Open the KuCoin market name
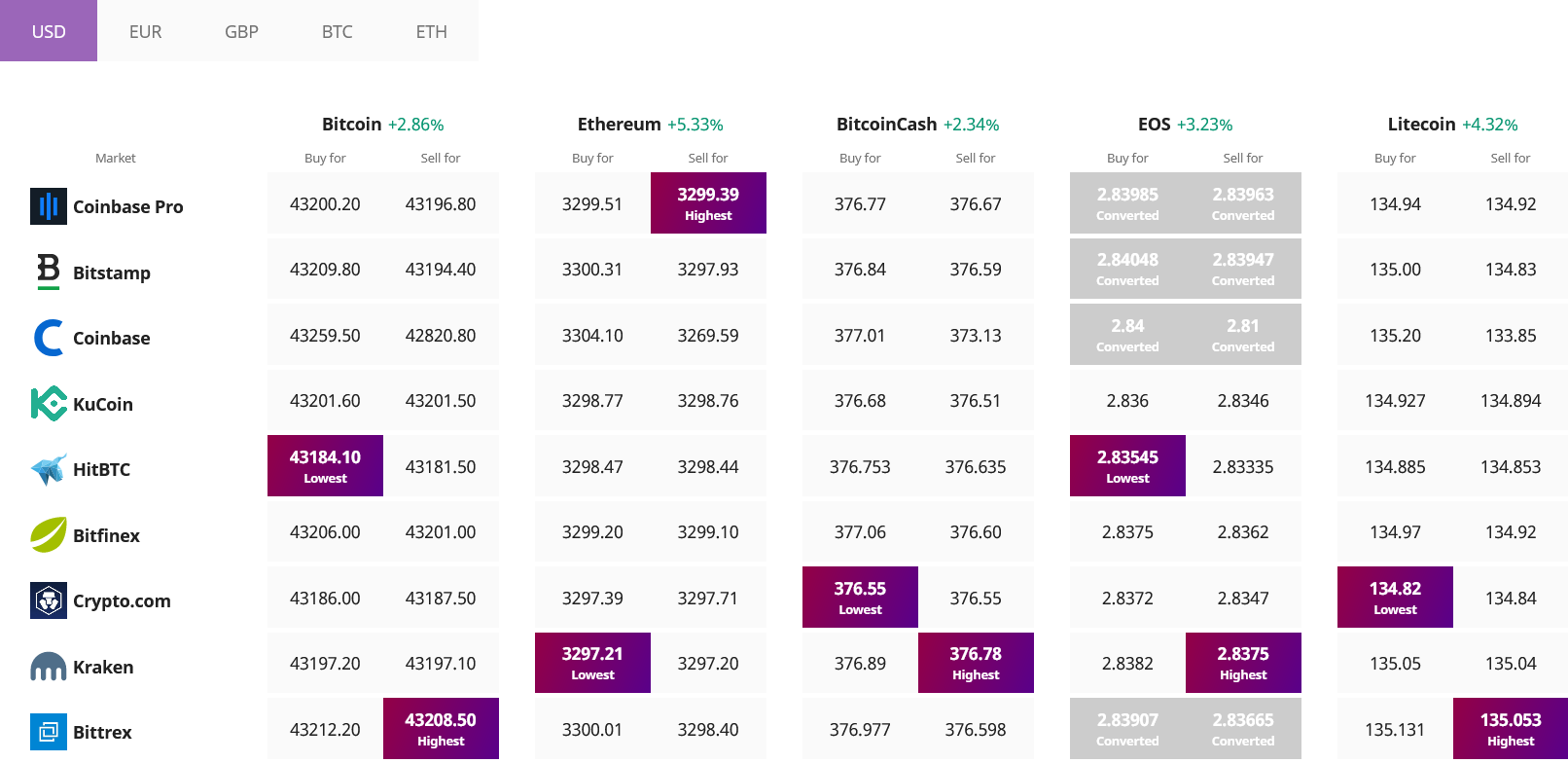 (103, 404)
